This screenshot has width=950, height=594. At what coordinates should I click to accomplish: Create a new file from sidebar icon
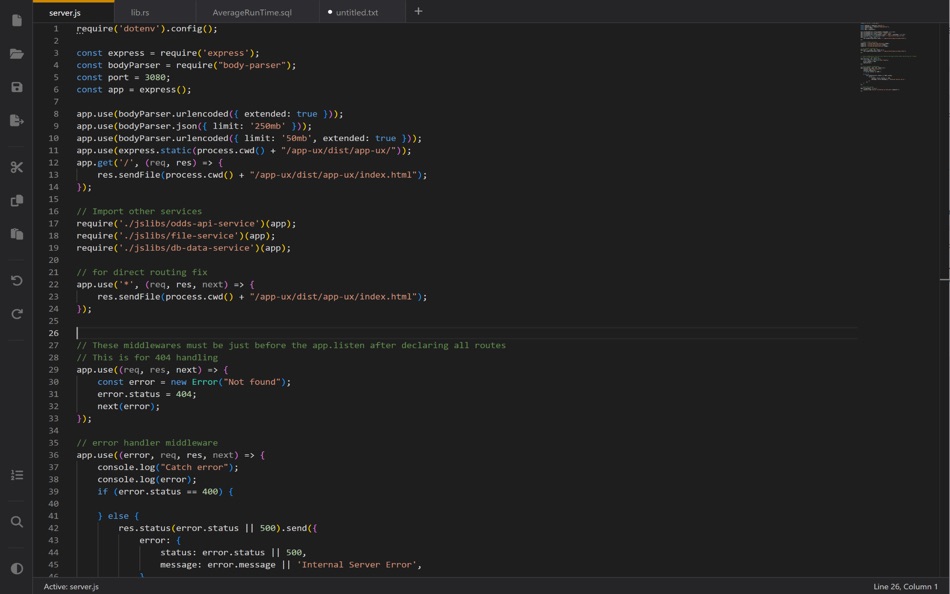[16, 20]
